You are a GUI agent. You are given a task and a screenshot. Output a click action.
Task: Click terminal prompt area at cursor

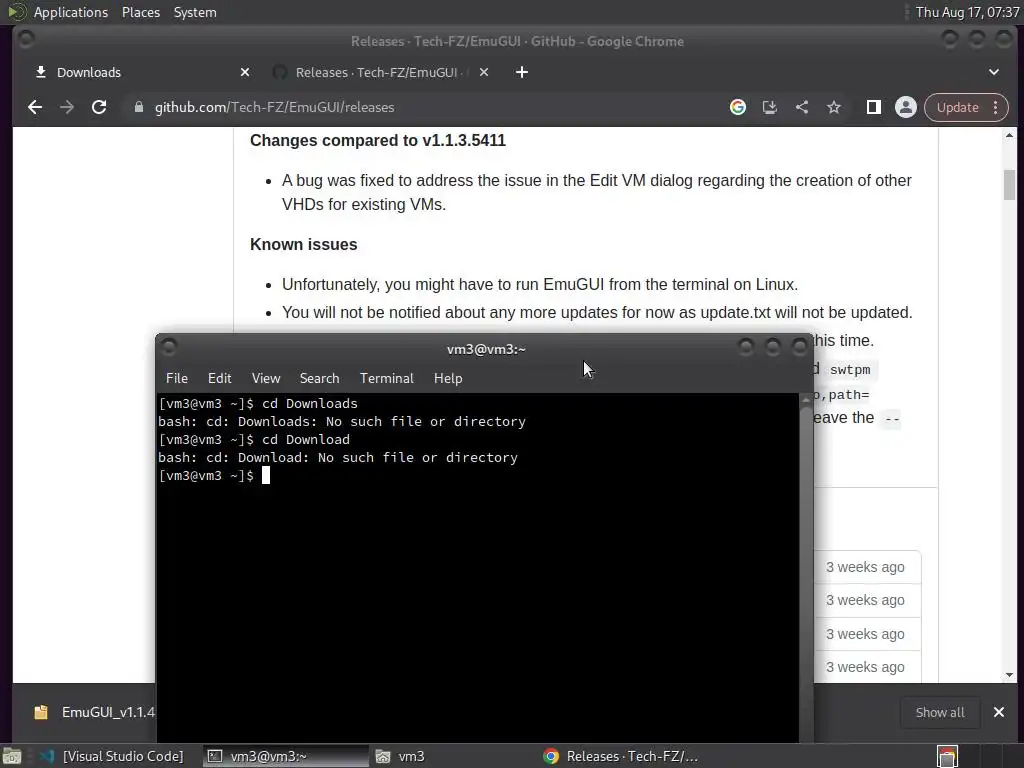tap(266, 475)
